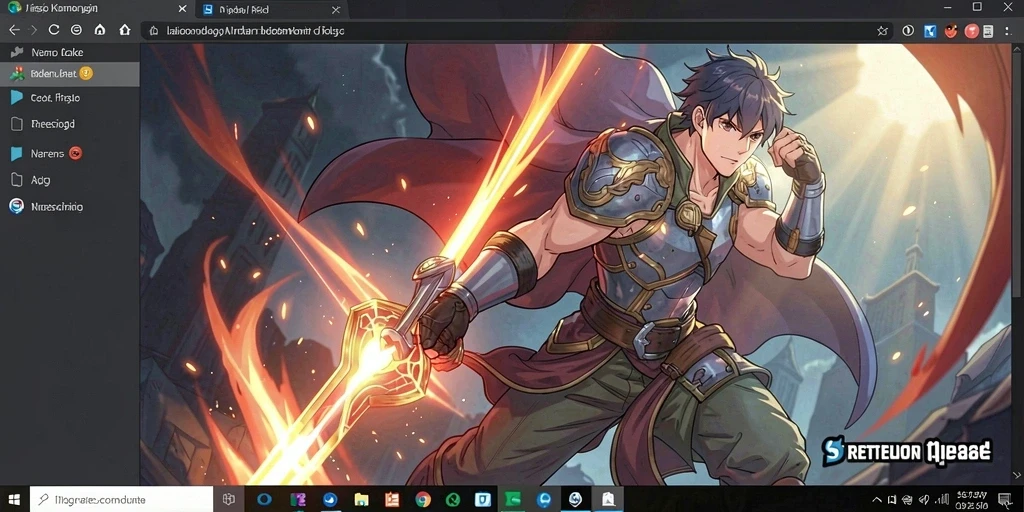Go back with the left arrow
Screen dimensions: 1024x512
tap(14, 30)
